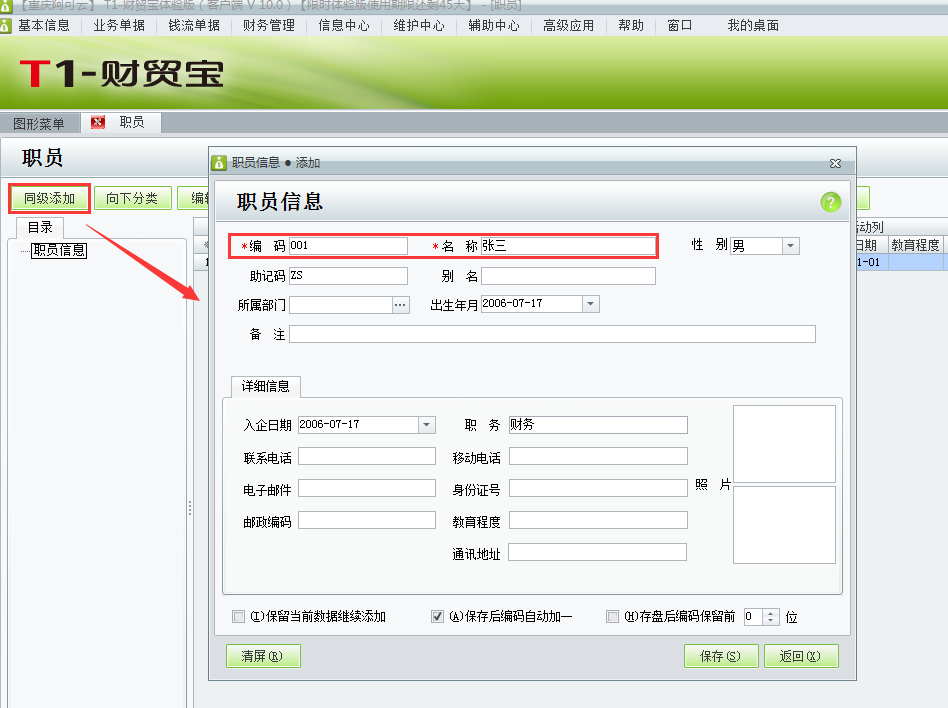Open 所属部门 browse ellipsis button
948x708 pixels.
pyautogui.click(x=400, y=305)
